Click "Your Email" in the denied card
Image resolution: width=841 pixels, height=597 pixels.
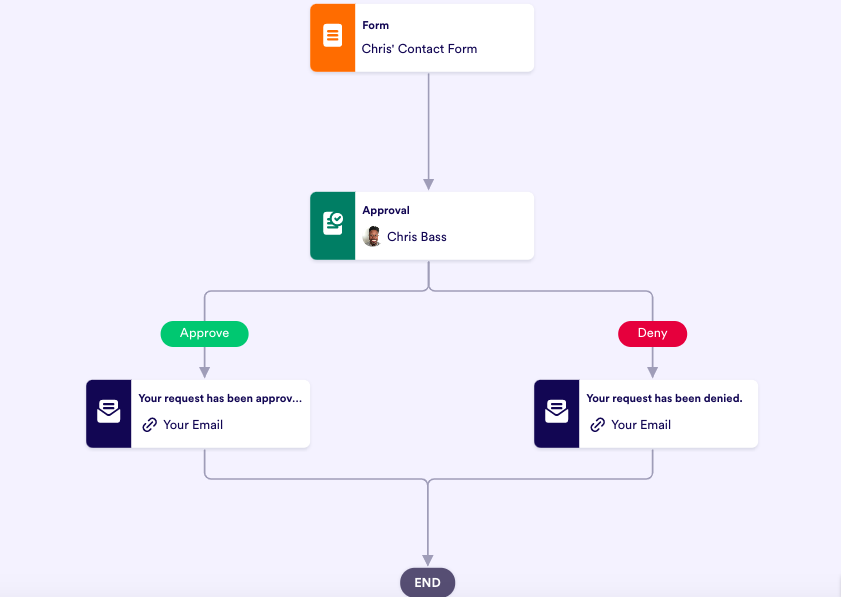click(x=641, y=425)
